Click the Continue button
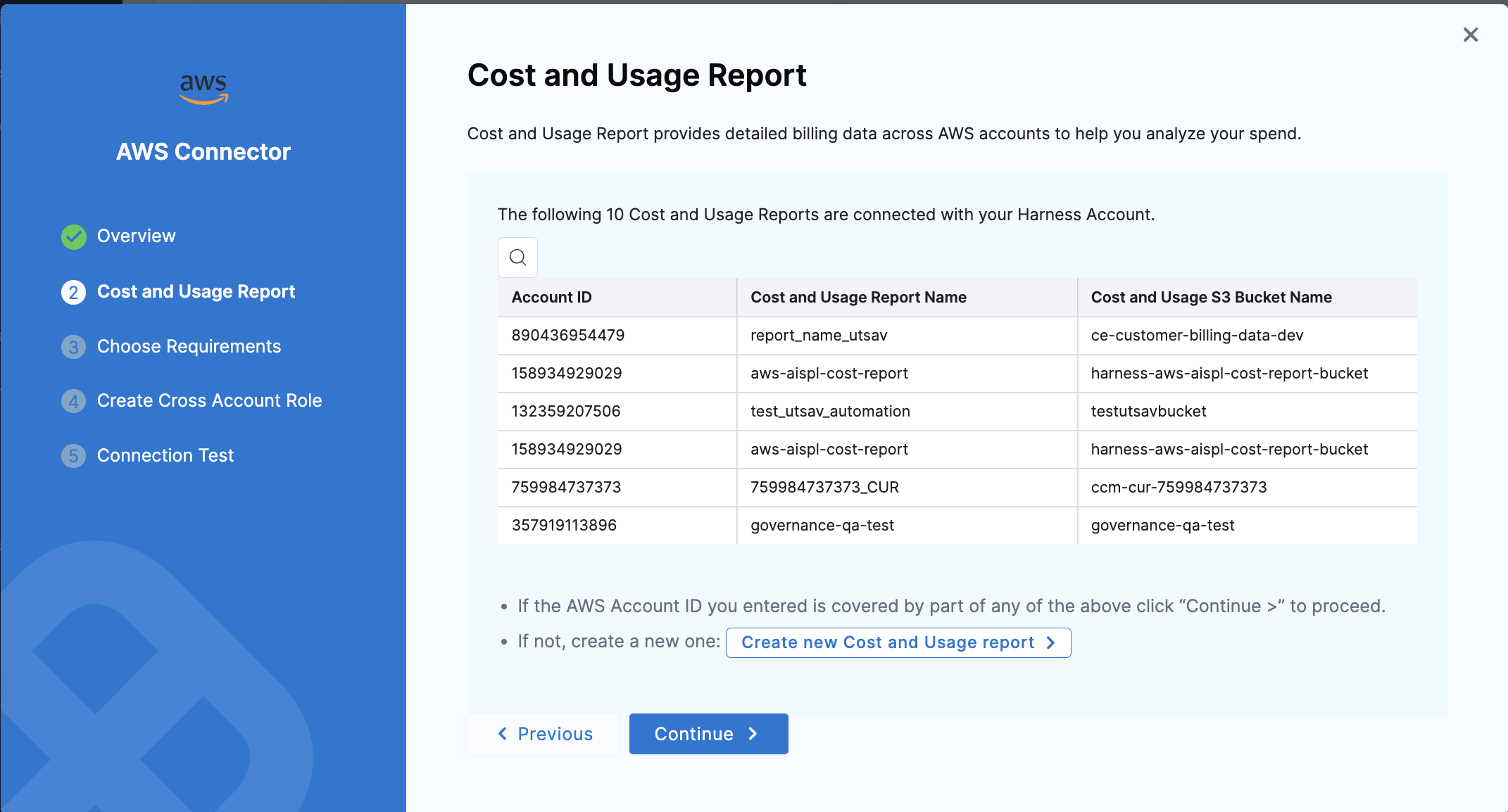Viewport: 1508px width, 812px height. pos(708,734)
